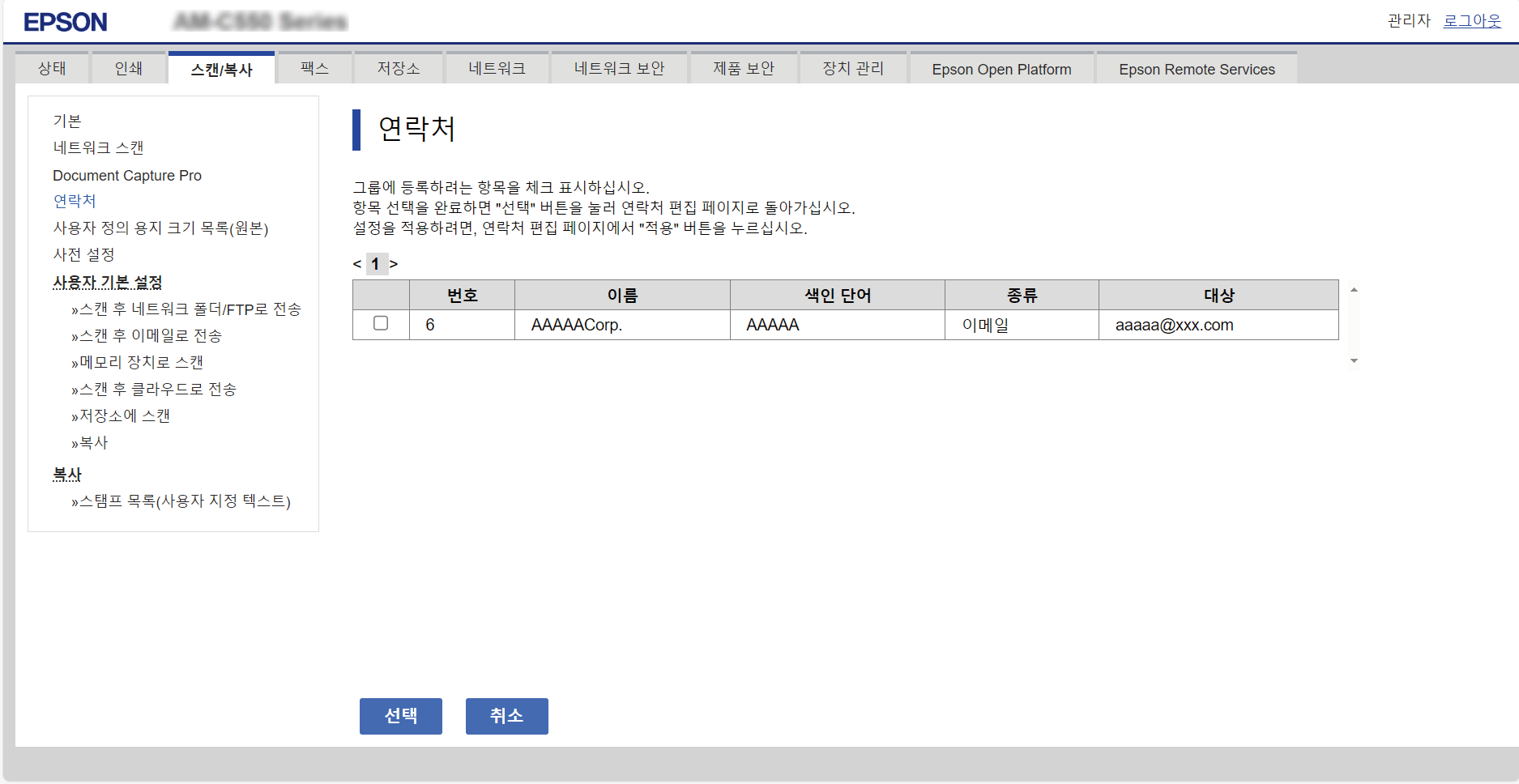Open the 상태 tab
Viewport: 1519px width, 784px height.
52,69
